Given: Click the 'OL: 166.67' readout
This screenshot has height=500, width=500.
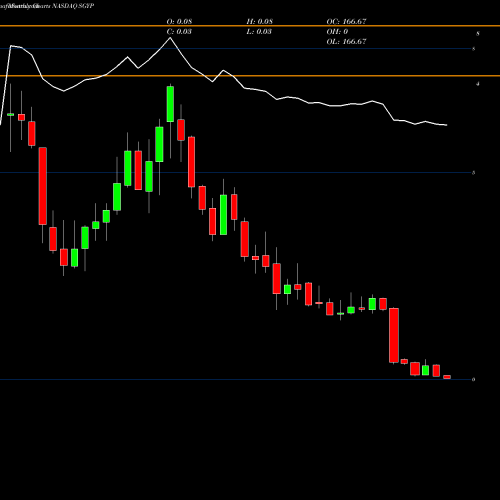Looking at the screenshot, I should 346,41.
